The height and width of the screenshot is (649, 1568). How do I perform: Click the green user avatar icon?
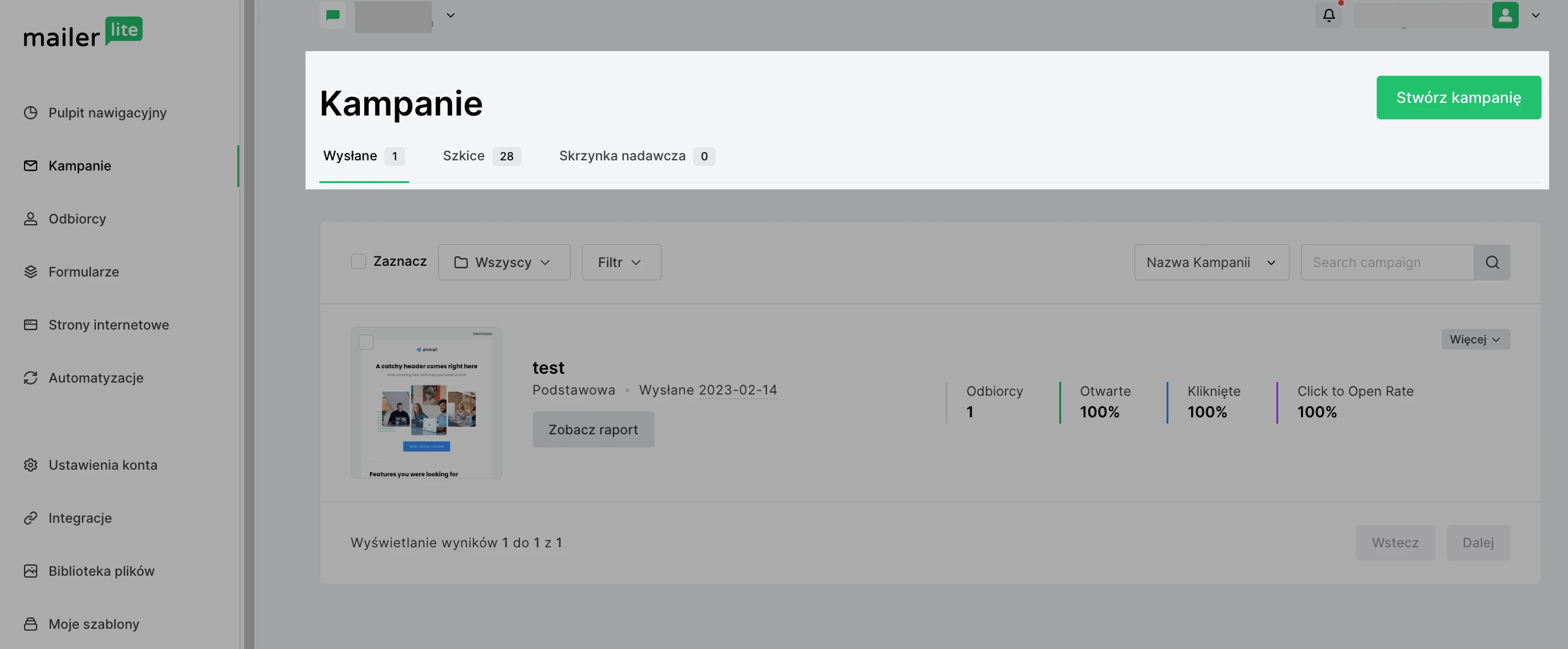tap(1505, 15)
